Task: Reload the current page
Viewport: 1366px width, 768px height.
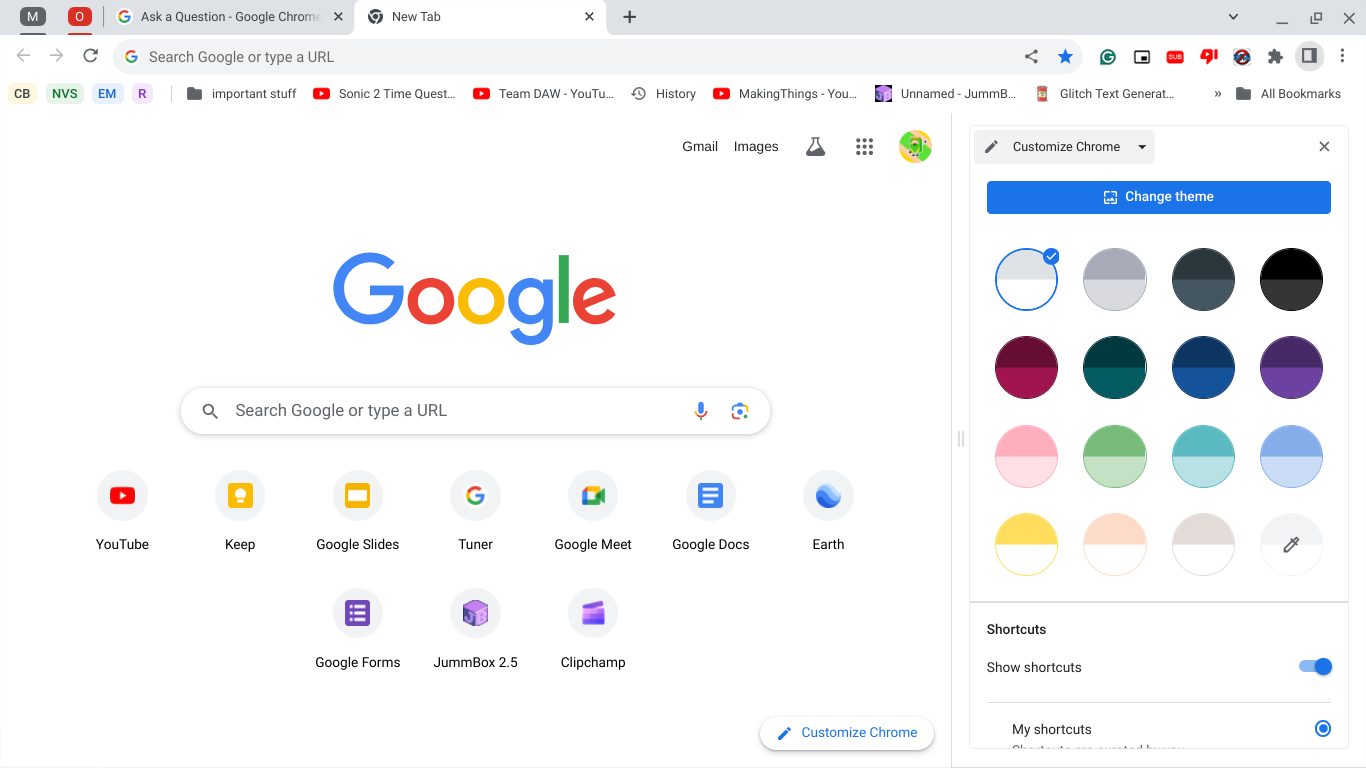Action: click(90, 56)
